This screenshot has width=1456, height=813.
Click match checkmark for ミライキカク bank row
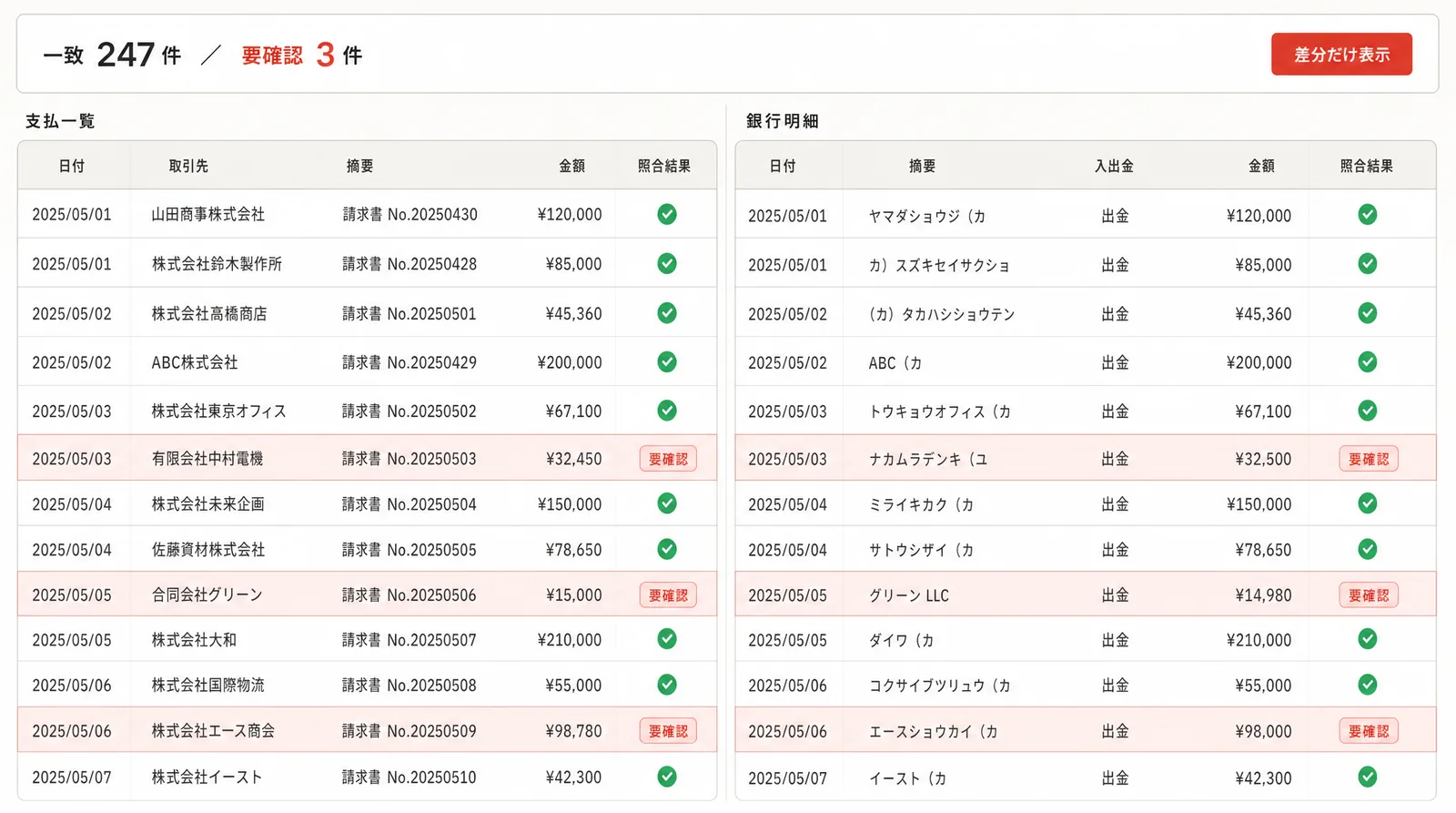coord(1367,503)
